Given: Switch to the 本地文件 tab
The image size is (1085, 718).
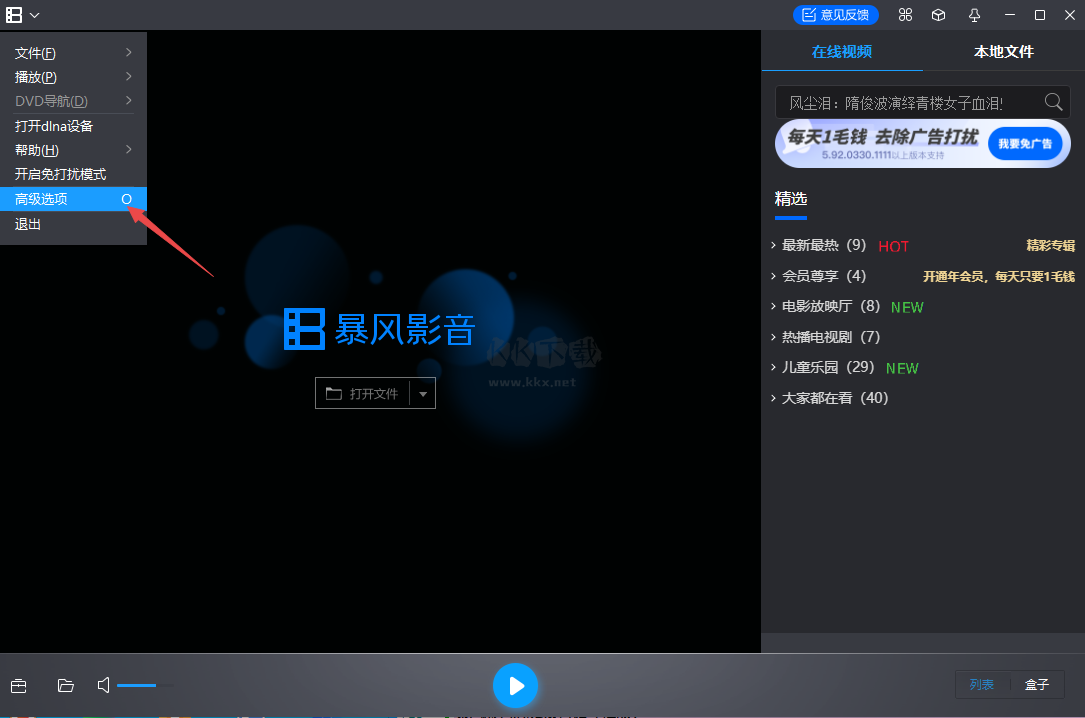Looking at the screenshot, I should pos(1003,51).
